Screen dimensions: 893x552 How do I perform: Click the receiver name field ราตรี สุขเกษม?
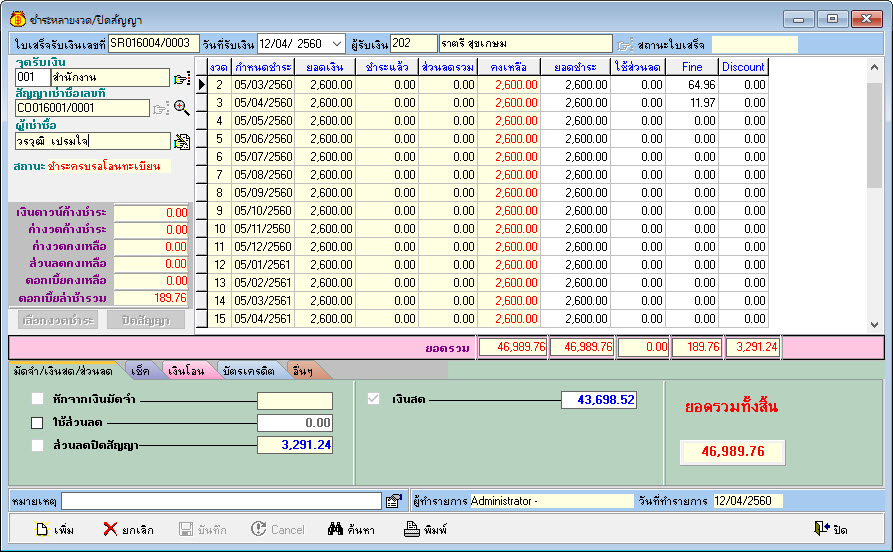coord(525,43)
